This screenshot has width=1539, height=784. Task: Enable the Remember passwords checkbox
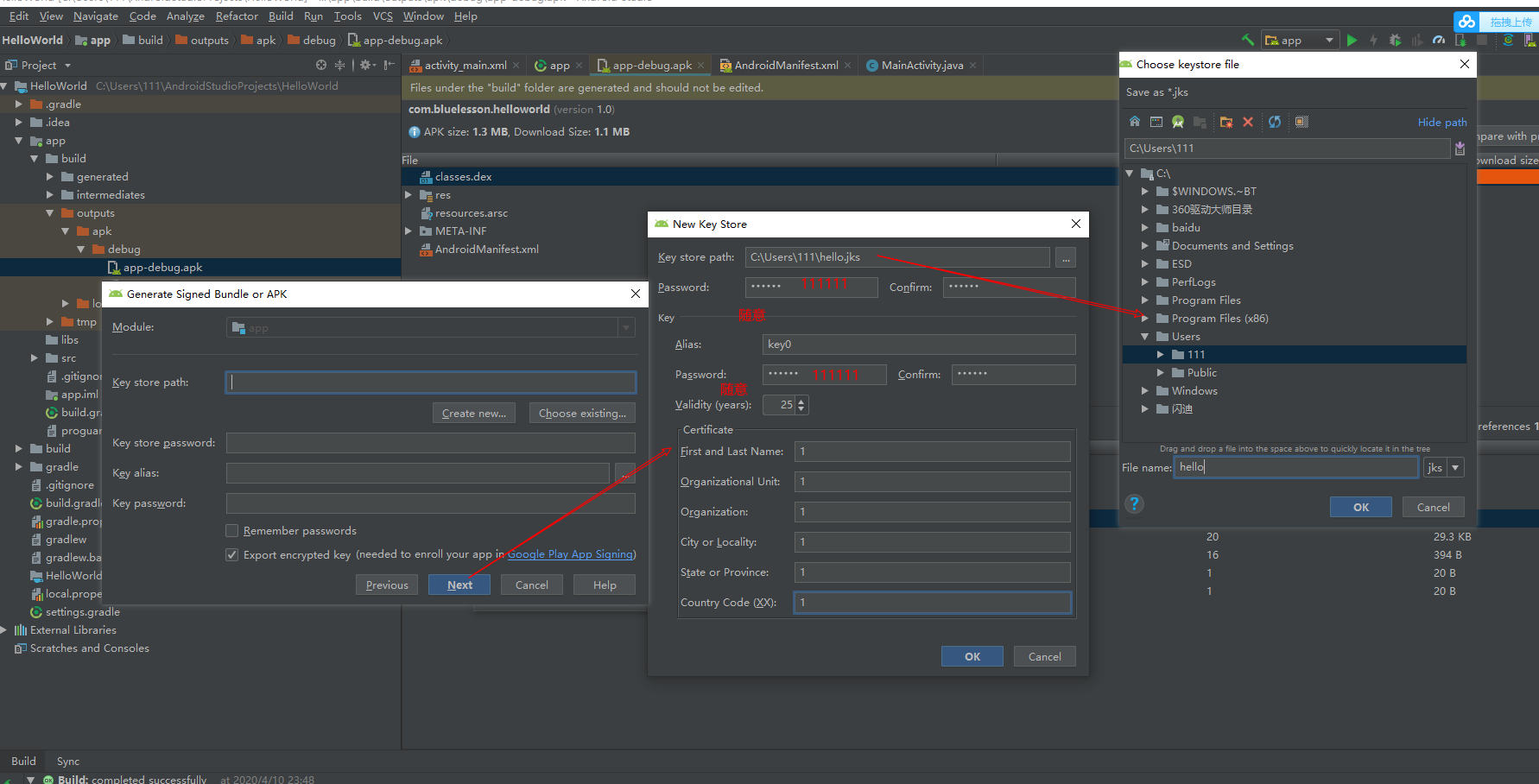pos(232,530)
